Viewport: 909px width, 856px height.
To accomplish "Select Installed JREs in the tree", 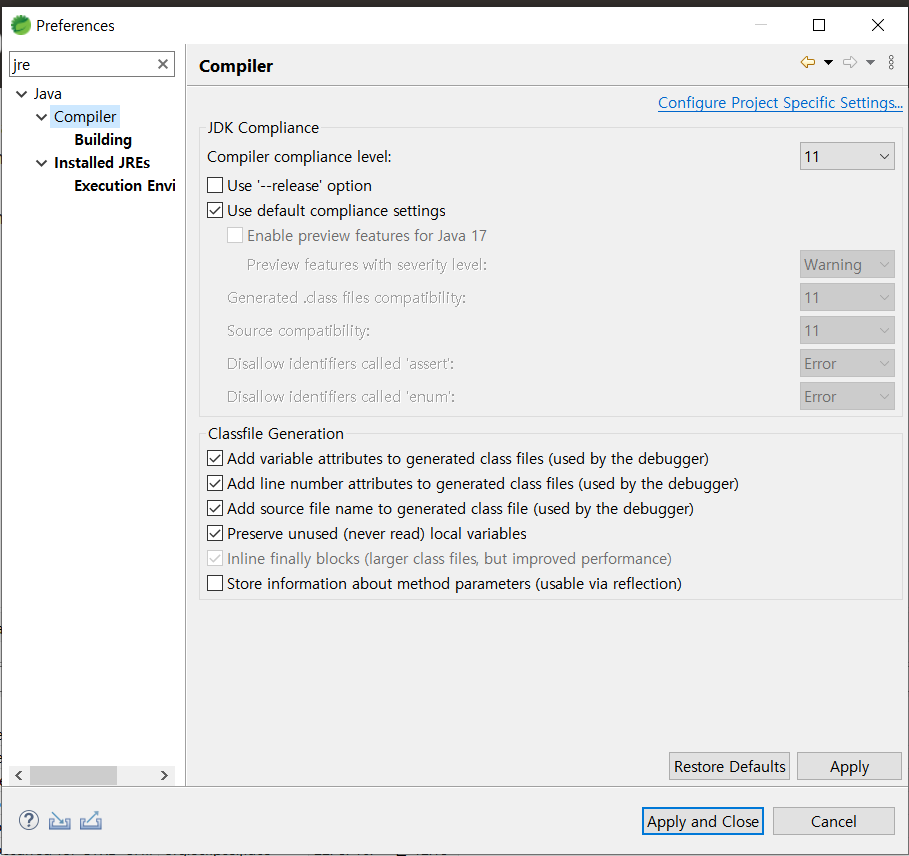I will point(102,163).
